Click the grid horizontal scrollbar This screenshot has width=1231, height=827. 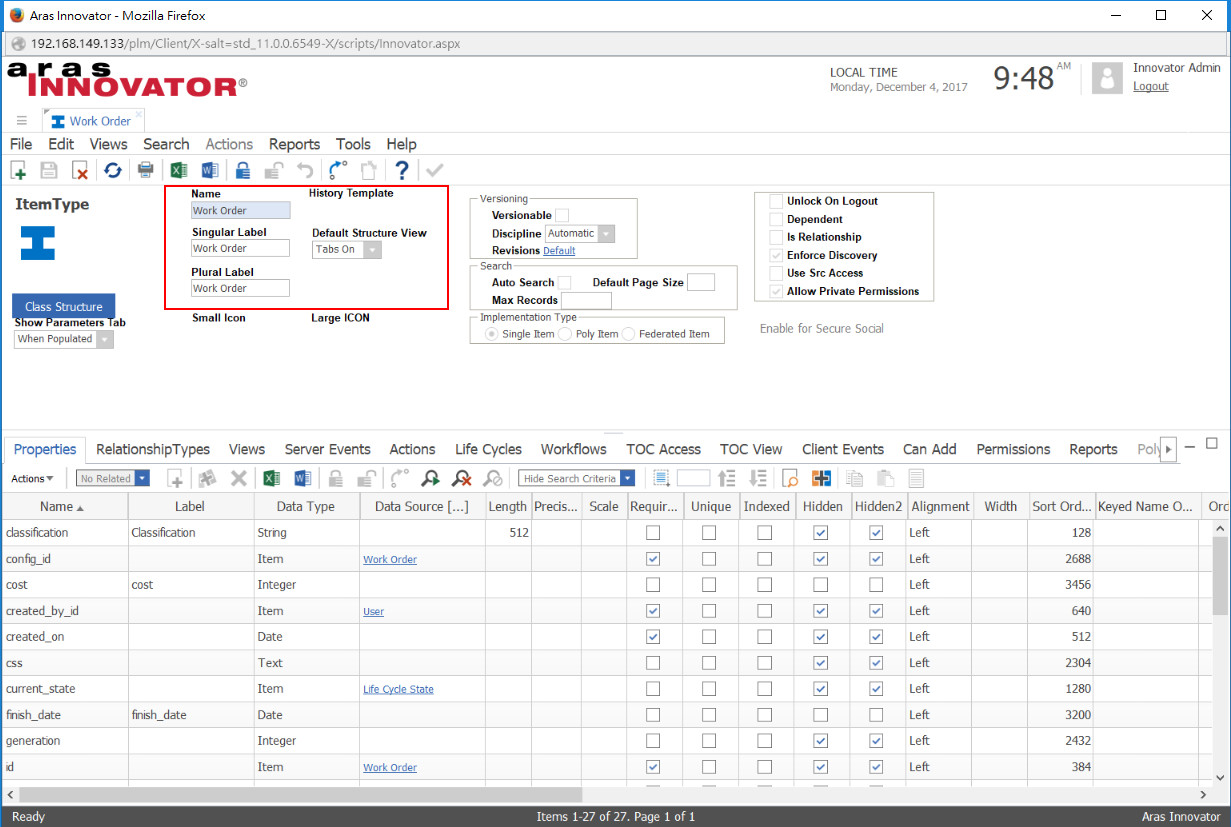(300, 794)
